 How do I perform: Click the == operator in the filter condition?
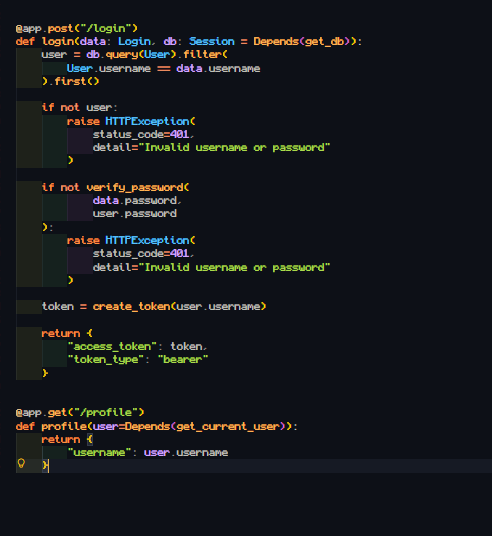(x=163, y=69)
